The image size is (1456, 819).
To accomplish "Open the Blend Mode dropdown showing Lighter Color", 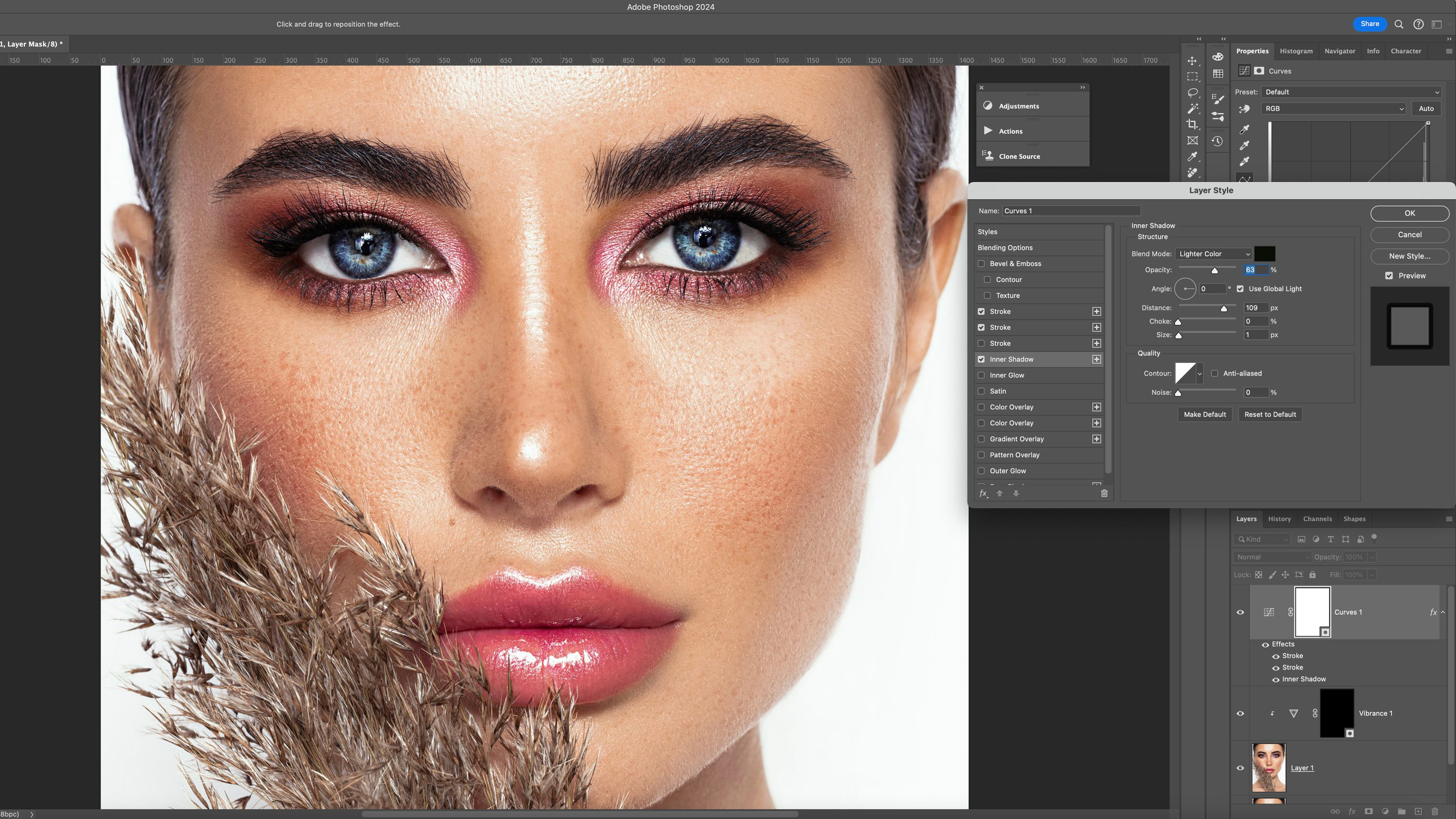I will [1214, 254].
